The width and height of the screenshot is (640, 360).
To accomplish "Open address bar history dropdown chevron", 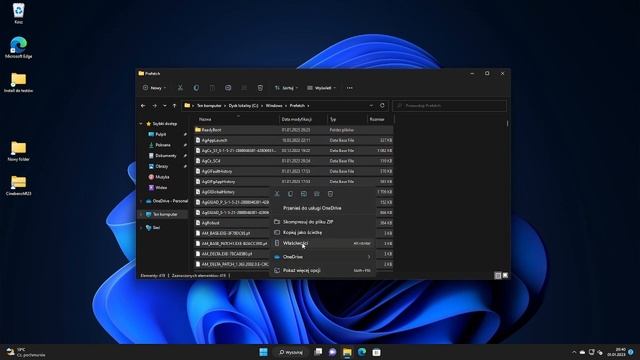I will (371, 105).
